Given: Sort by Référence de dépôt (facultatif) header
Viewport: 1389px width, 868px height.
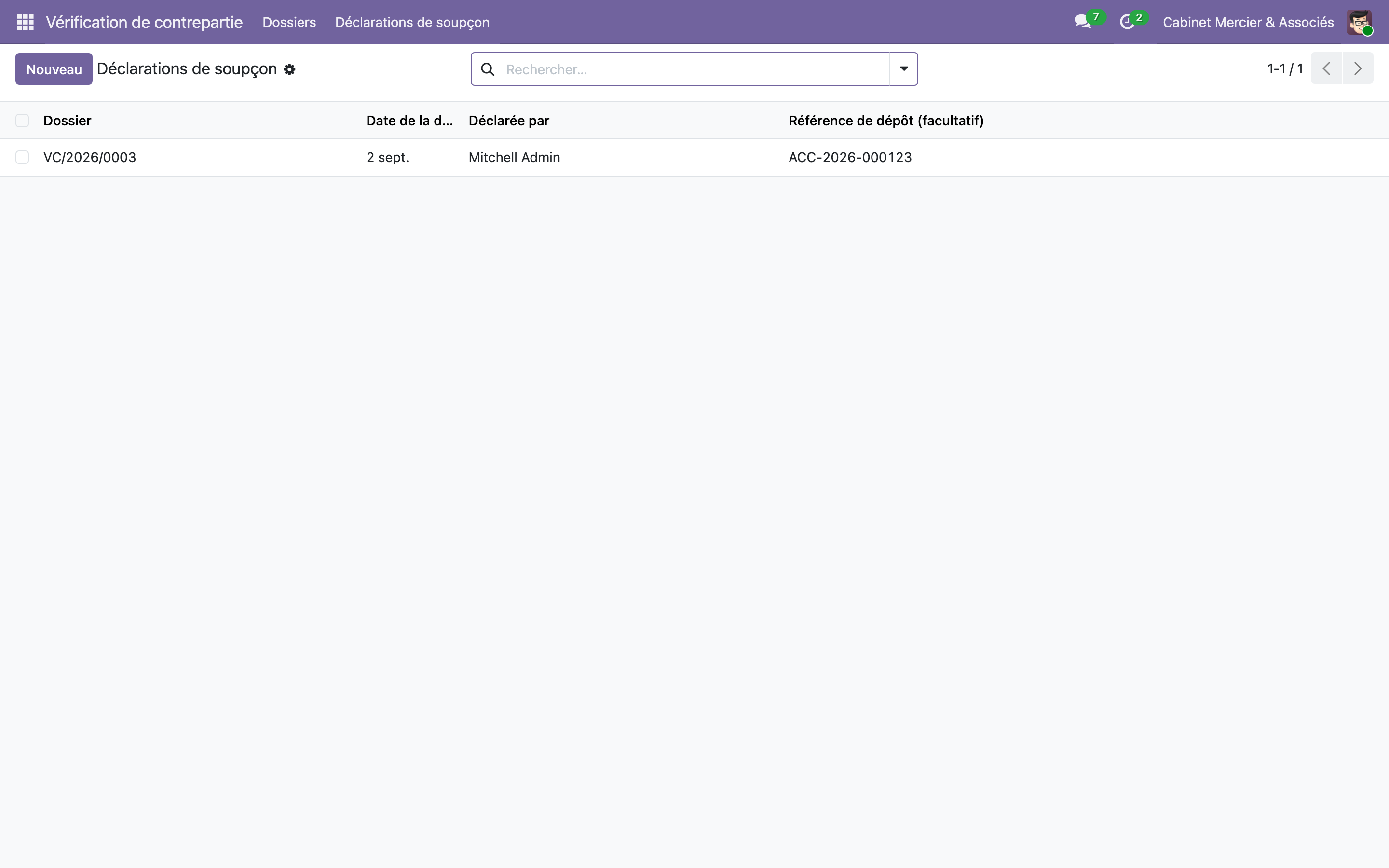Looking at the screenshot, I should pos(885,121).
